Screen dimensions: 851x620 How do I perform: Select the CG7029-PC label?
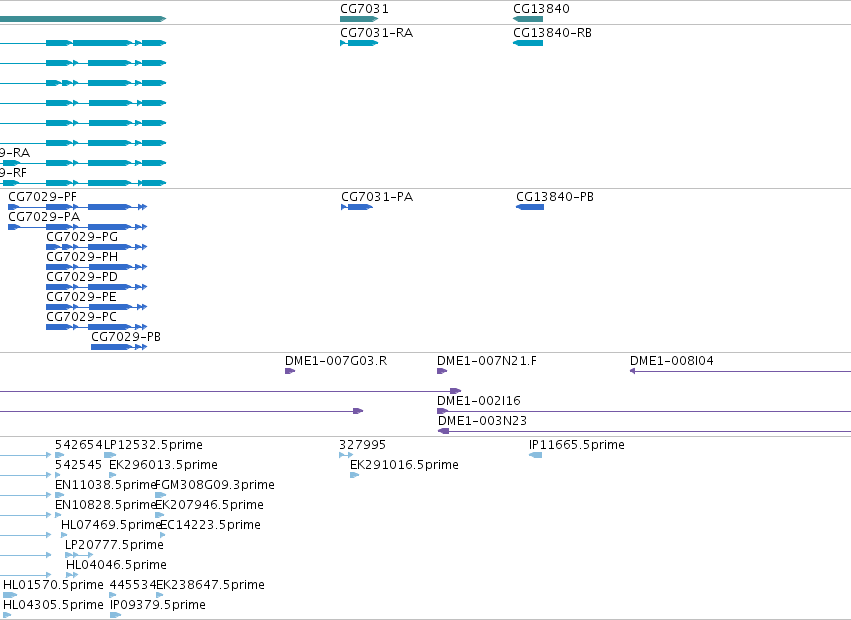tap(81, 317)
